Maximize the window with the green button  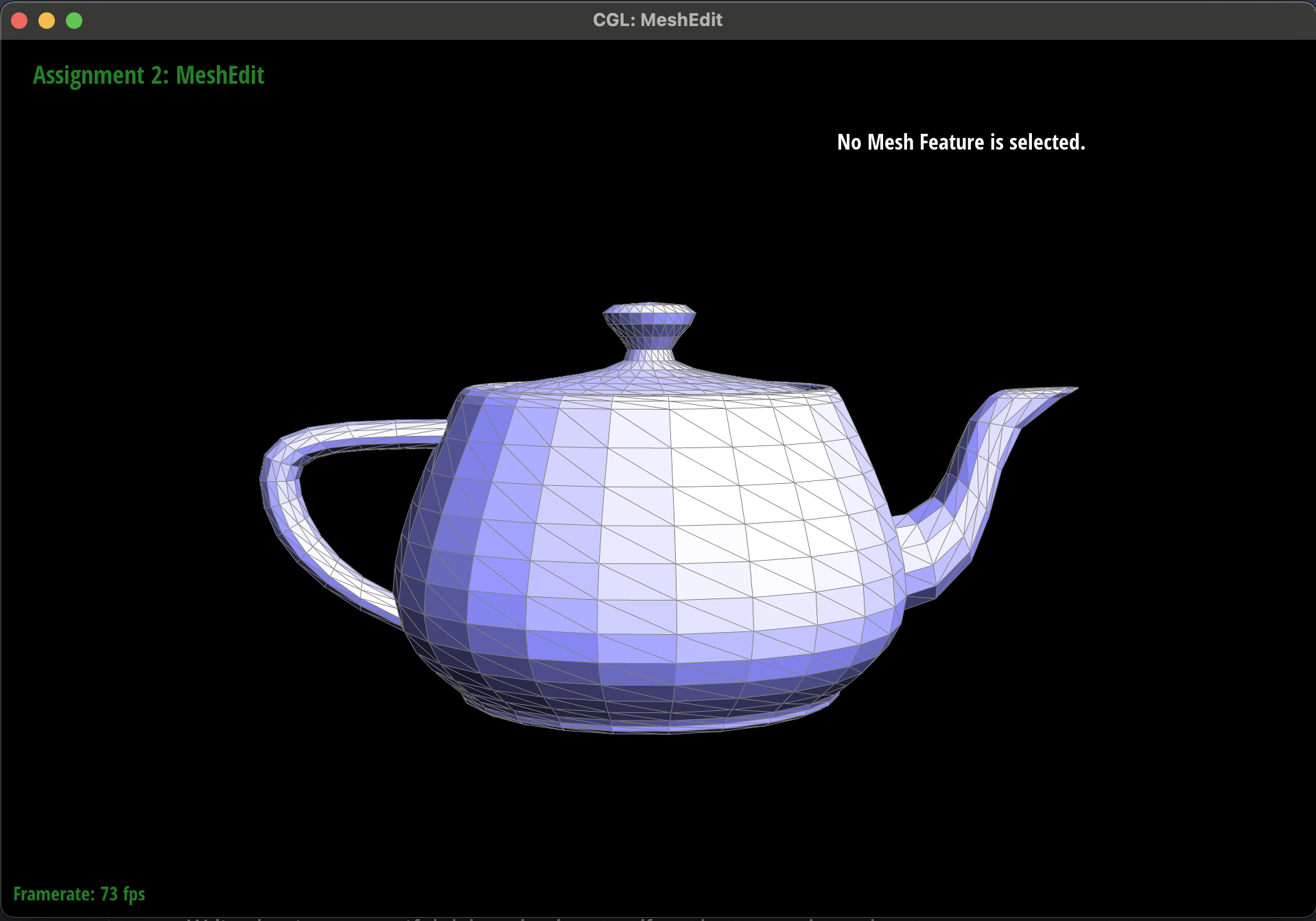[x=74, y=21]
